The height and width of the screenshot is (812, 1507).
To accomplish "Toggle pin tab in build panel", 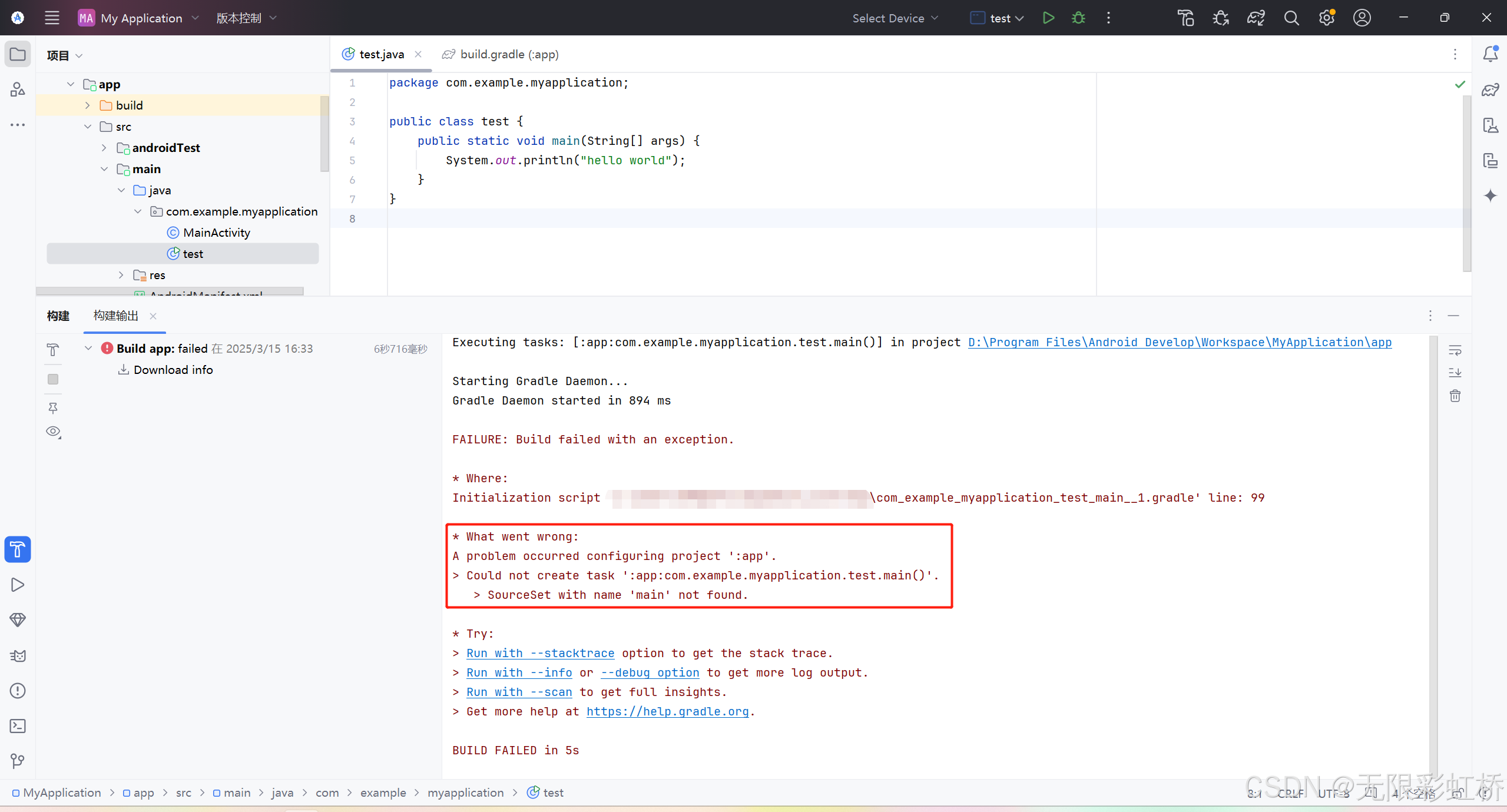I will pos(53,407).
